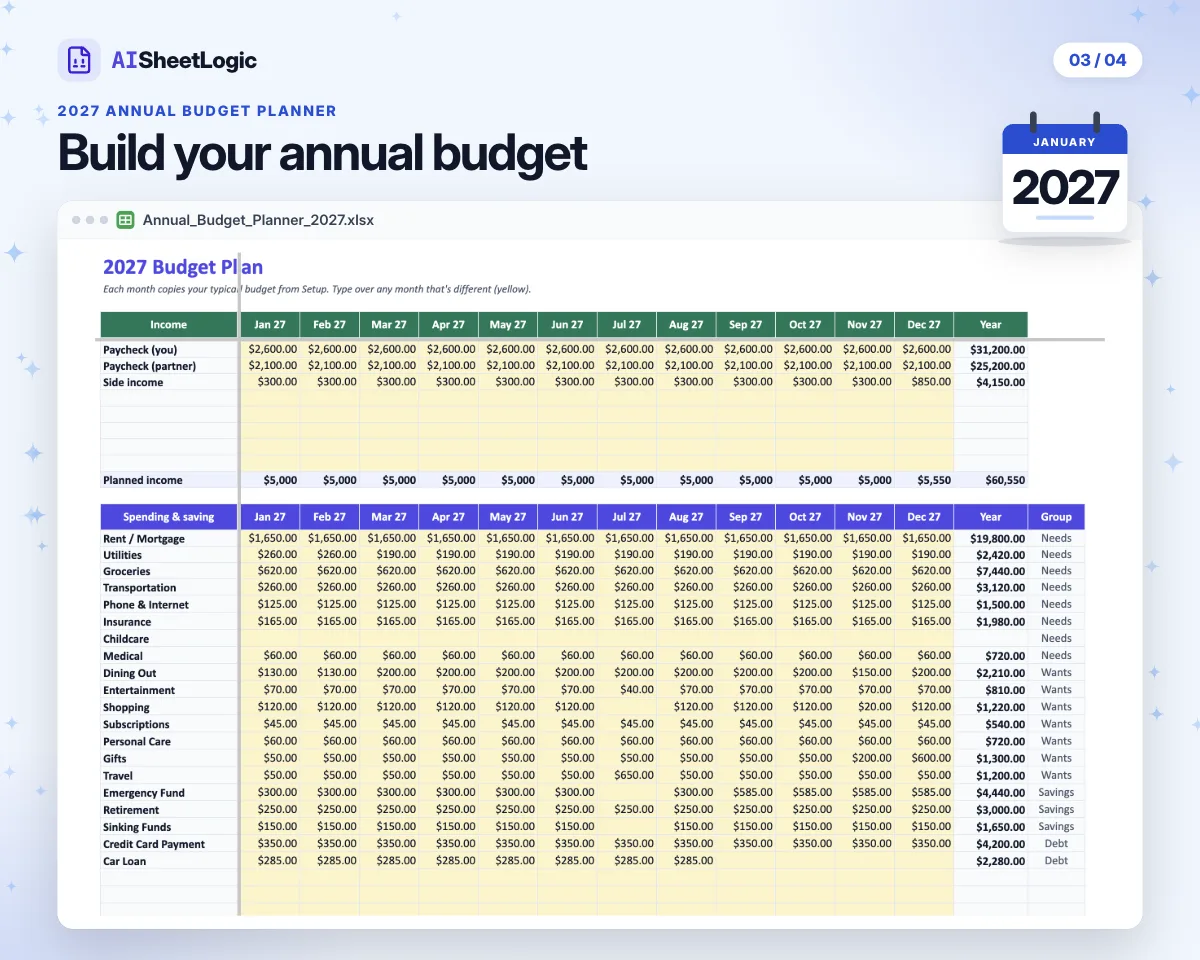Select Dining Out November cell $150.00

[x=865, y=673]
